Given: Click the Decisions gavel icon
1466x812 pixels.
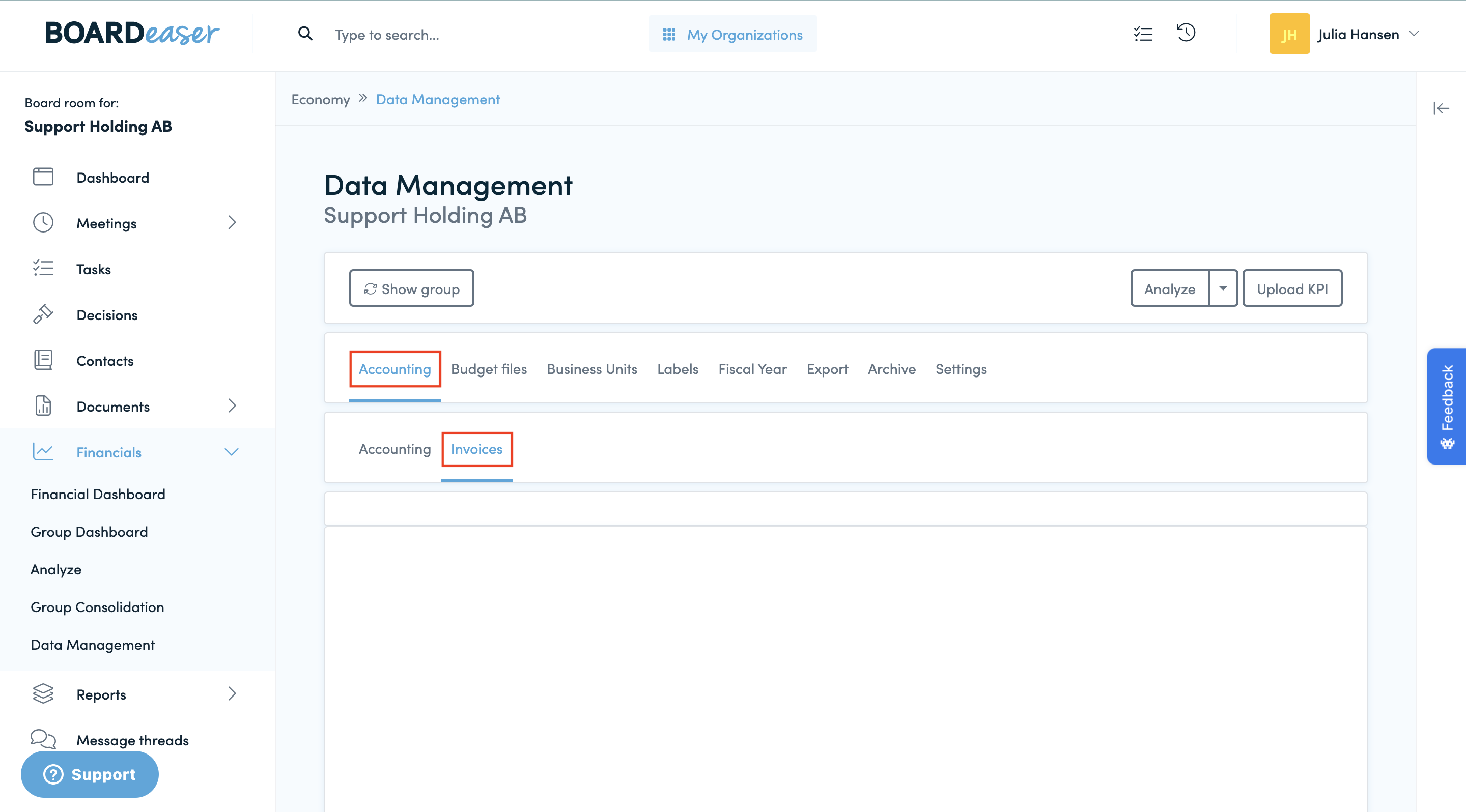Looking at the screenshot, I should 43,314.
